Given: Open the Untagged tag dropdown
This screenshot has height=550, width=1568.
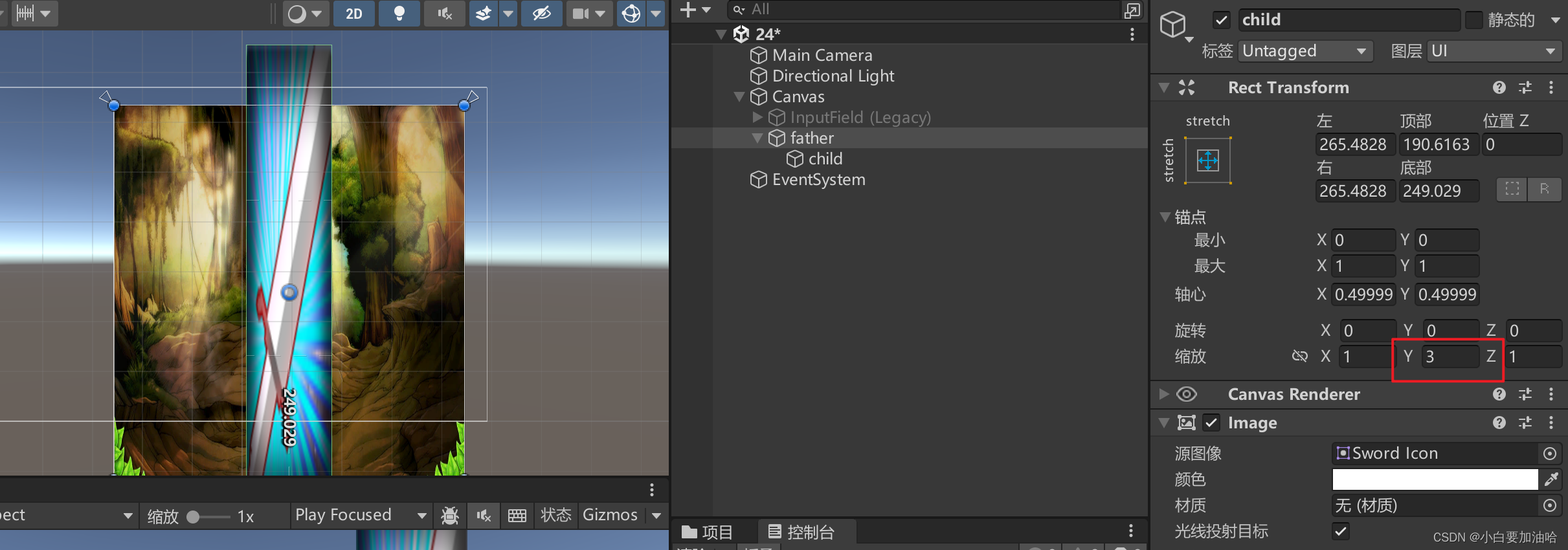Looking at the screenshot, I should [x=1306, y=51].
